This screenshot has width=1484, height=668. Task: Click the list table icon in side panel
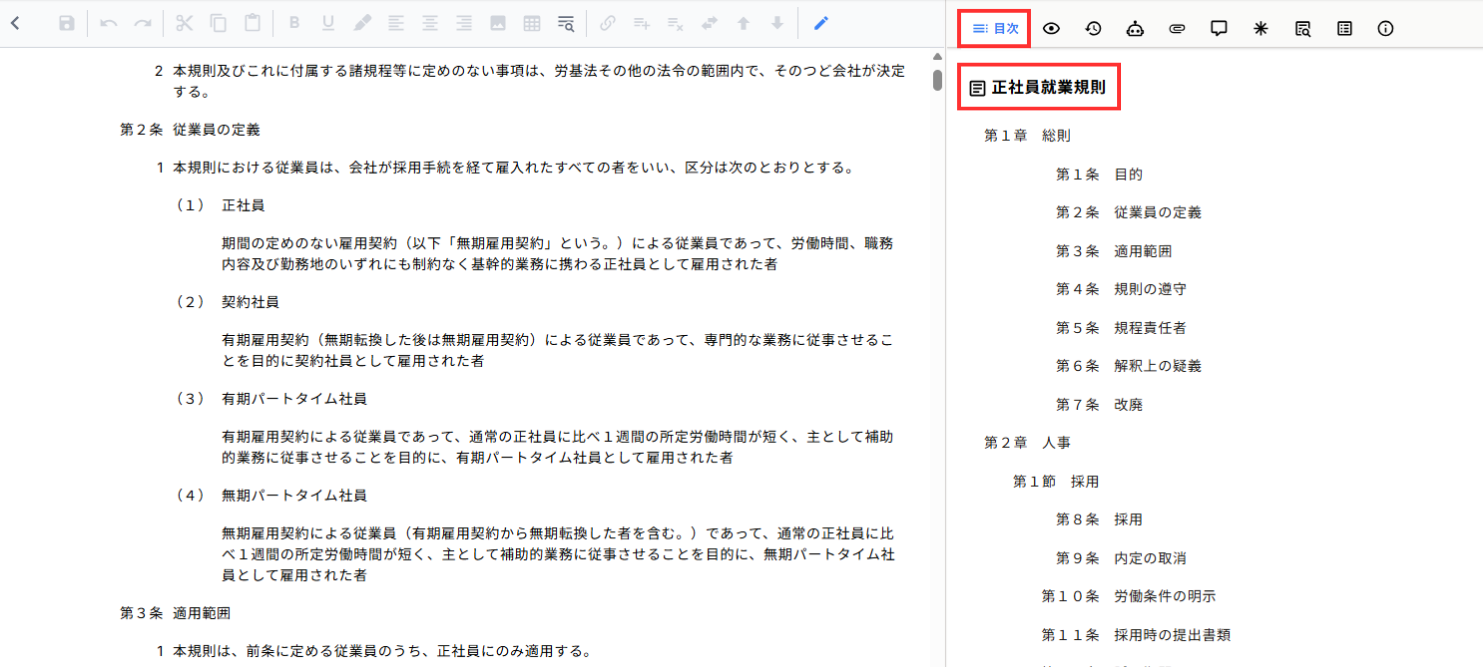tap(1344, 28)
